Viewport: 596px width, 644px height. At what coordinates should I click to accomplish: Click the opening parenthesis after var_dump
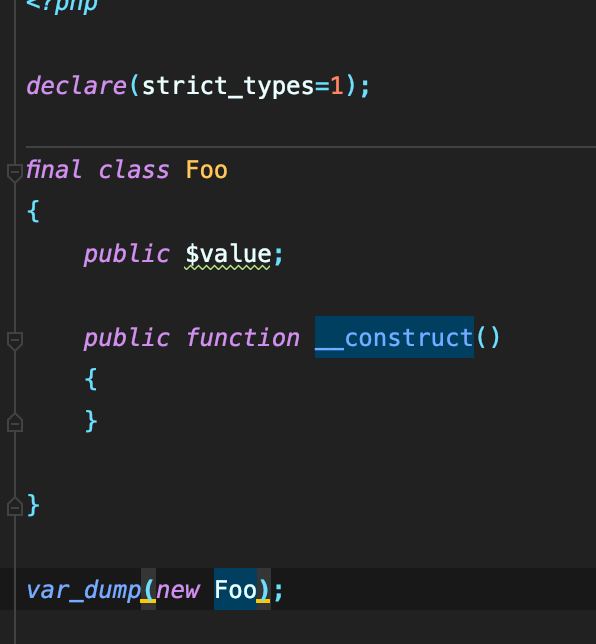(148, 590)
